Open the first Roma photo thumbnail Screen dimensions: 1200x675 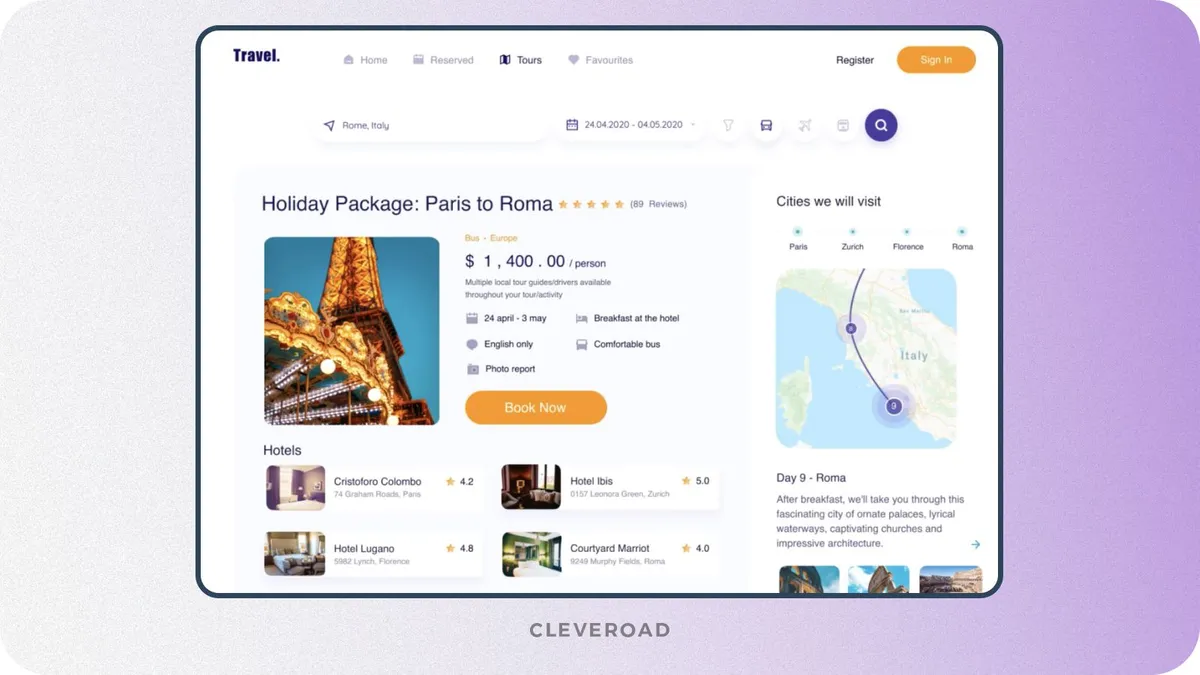[x=809, y=579]
